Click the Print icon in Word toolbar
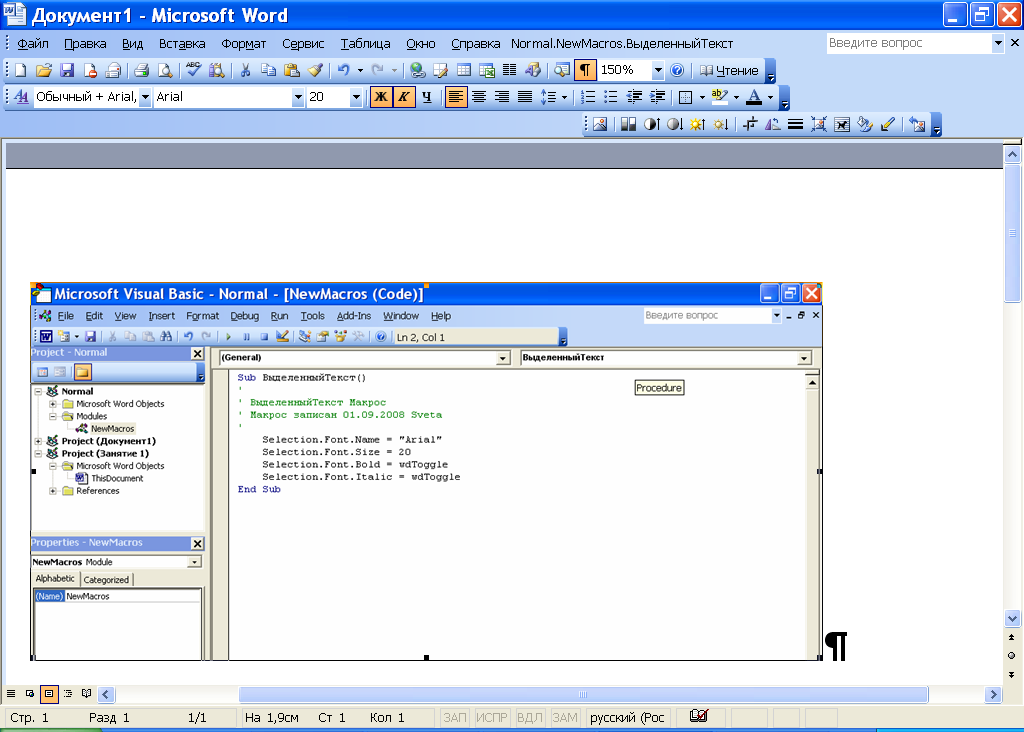 (x=142, y=70)
